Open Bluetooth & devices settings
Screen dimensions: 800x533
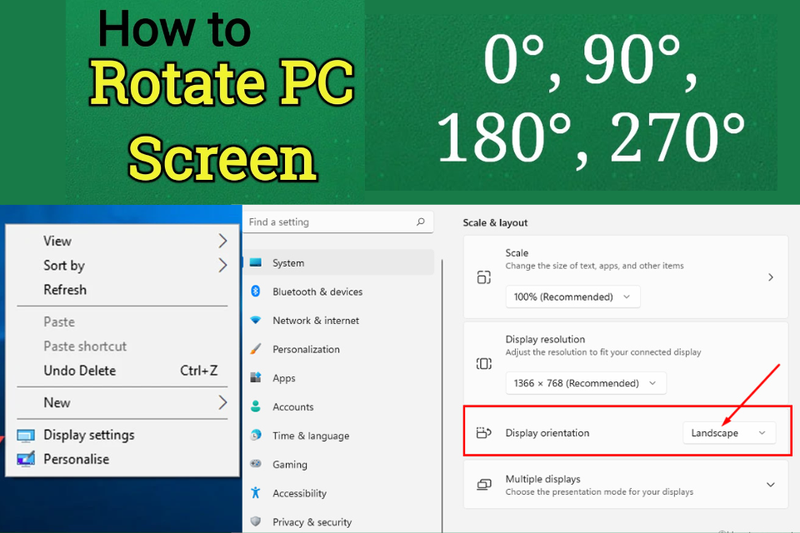[x=339, y=291]
